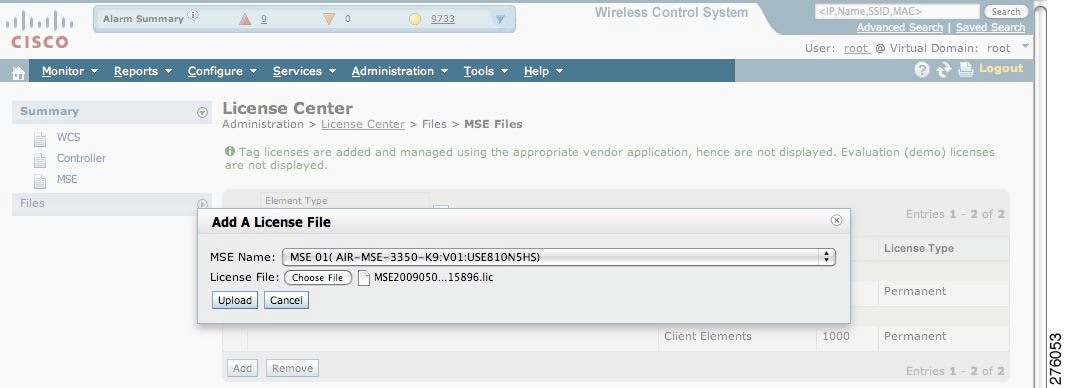Focus the IP, Name, SSID, MAC search field
This screenshot has width=1065, height=388.
coord(897,12)
